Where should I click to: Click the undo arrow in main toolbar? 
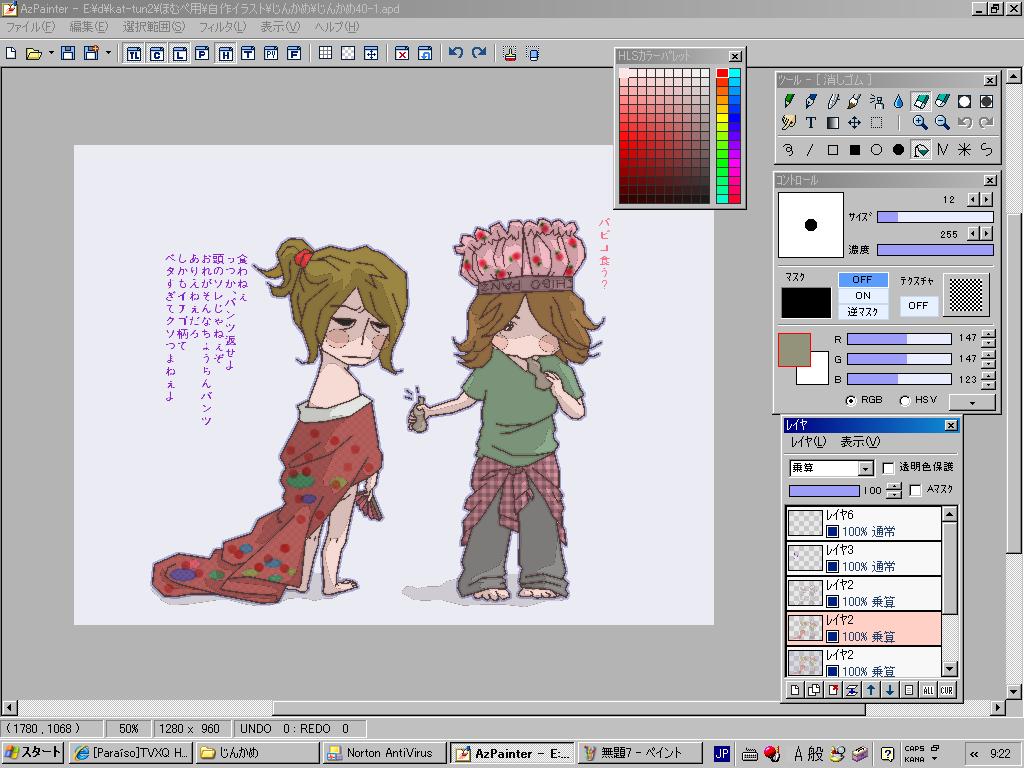click(x=456, y=53)
